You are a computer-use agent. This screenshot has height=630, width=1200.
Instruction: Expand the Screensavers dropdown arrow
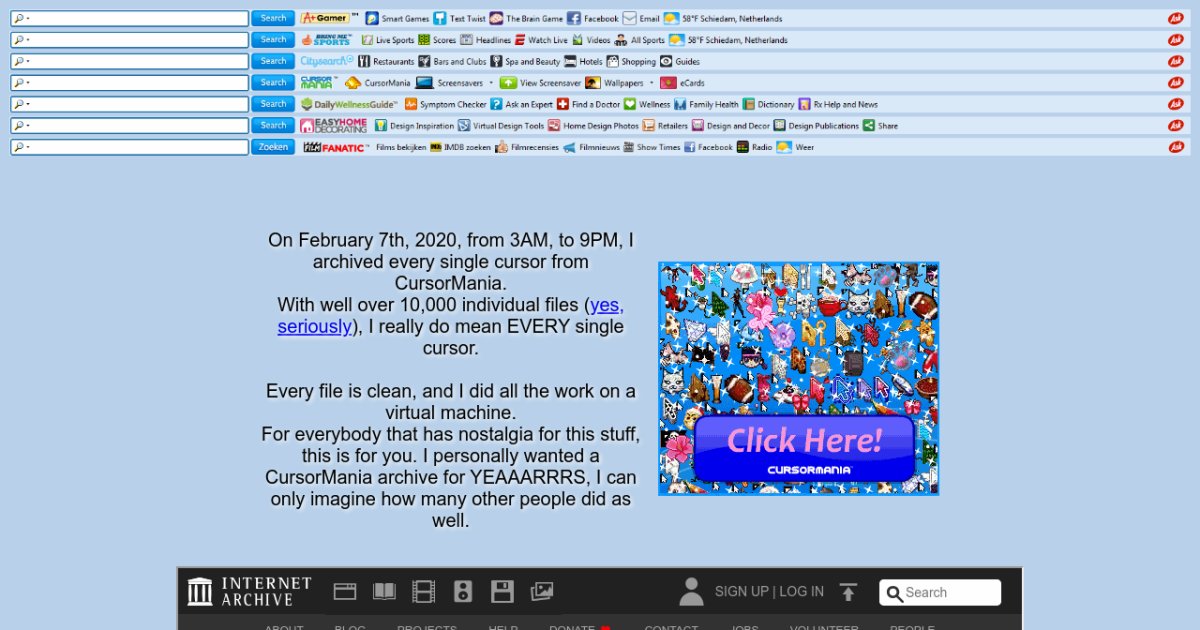[490, 83]
